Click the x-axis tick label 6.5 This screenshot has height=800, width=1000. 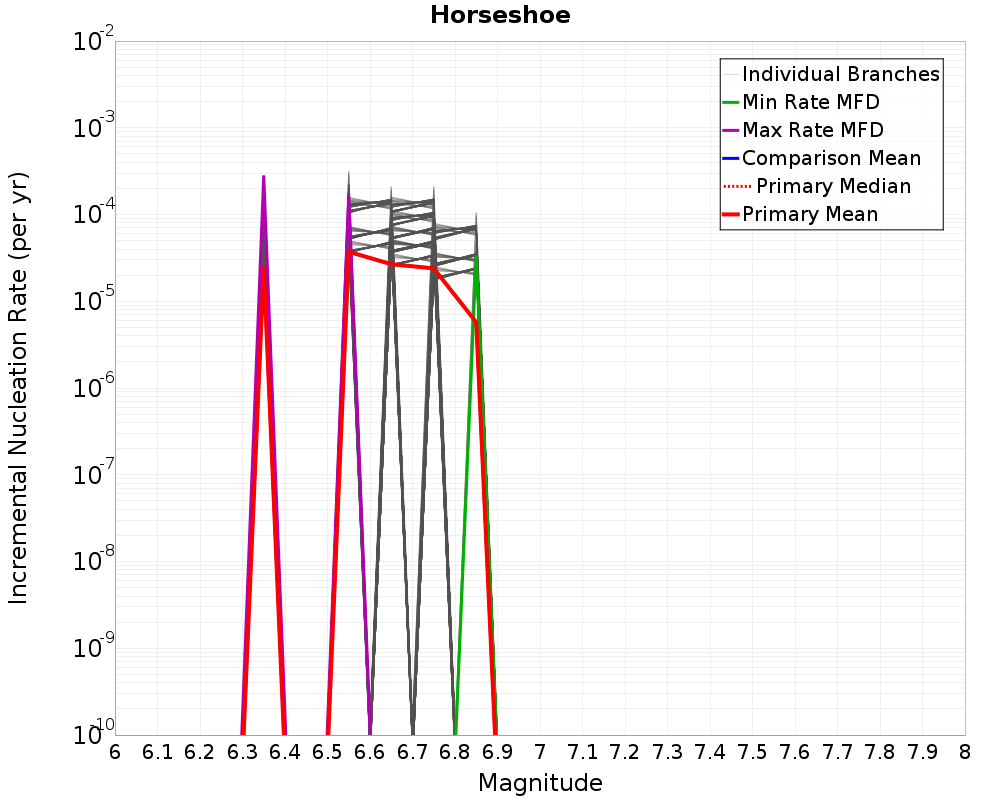[x=327, y=753]
